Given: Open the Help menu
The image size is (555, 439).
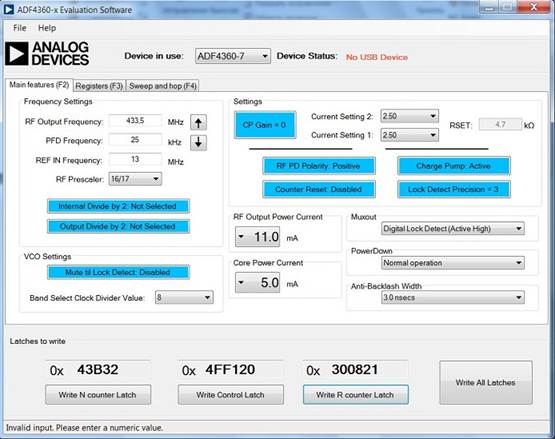Looking at the screenshot, I should [x=47, y=28].
